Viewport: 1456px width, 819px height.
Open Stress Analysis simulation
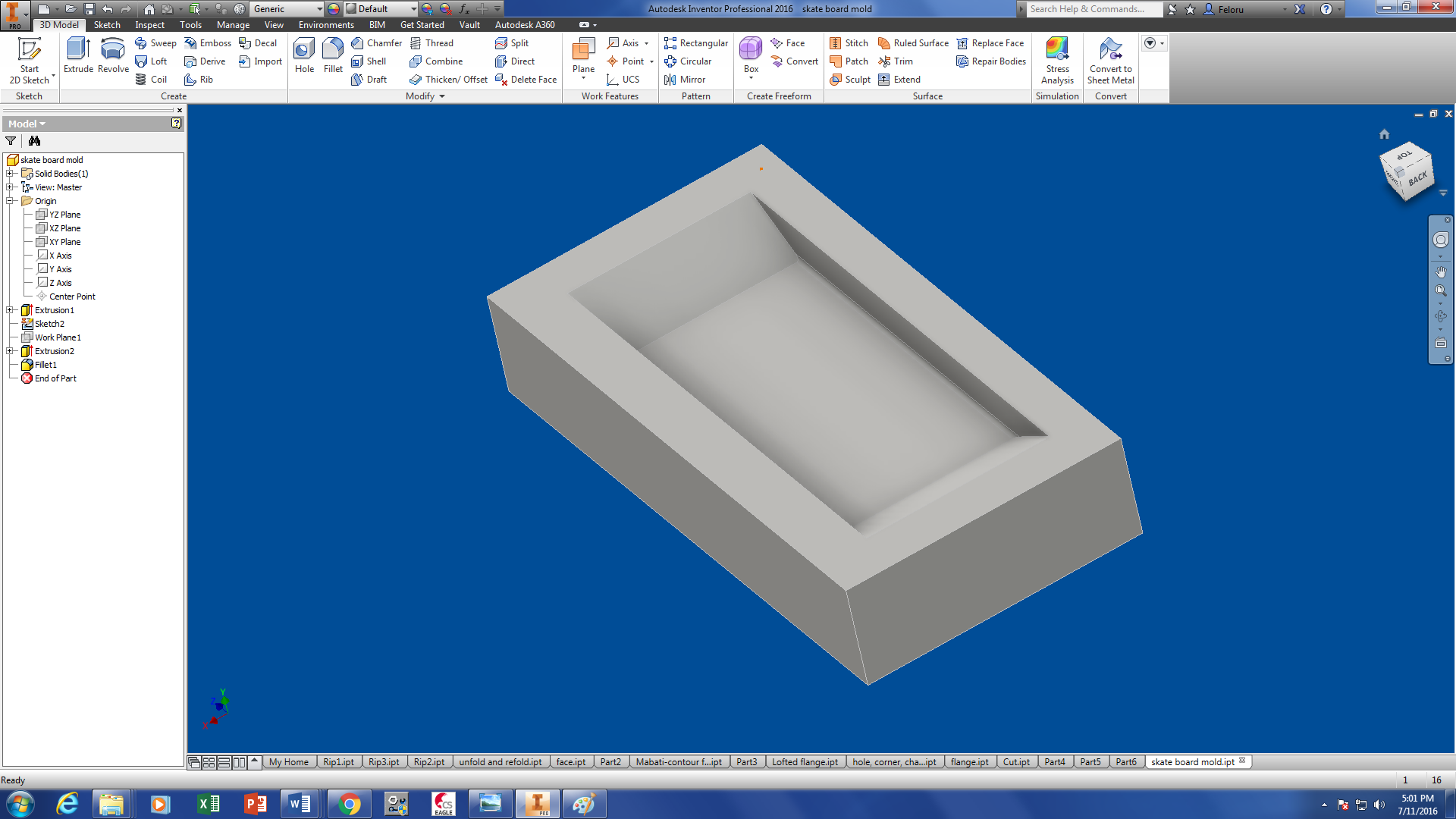click(1057, 61)
